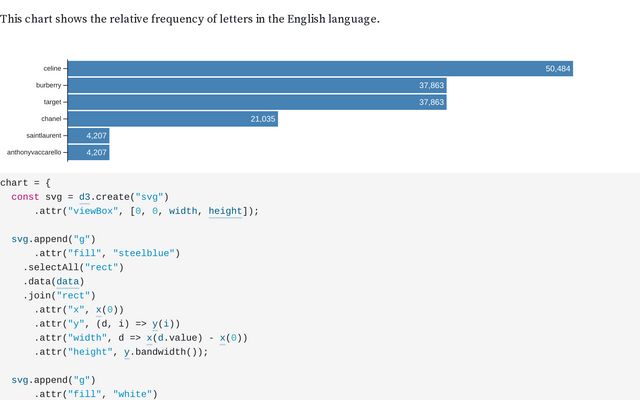Click the height reference in viewBox line
Image resolution: width=640 pixels, height=400 pixels.
click(225, 211)
